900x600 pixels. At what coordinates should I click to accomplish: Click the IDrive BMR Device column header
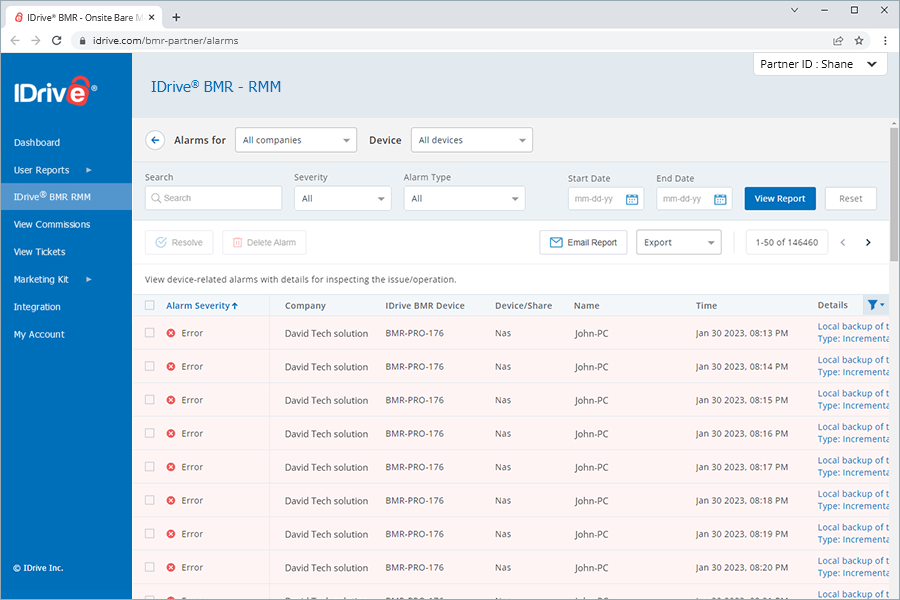[425, 306]
